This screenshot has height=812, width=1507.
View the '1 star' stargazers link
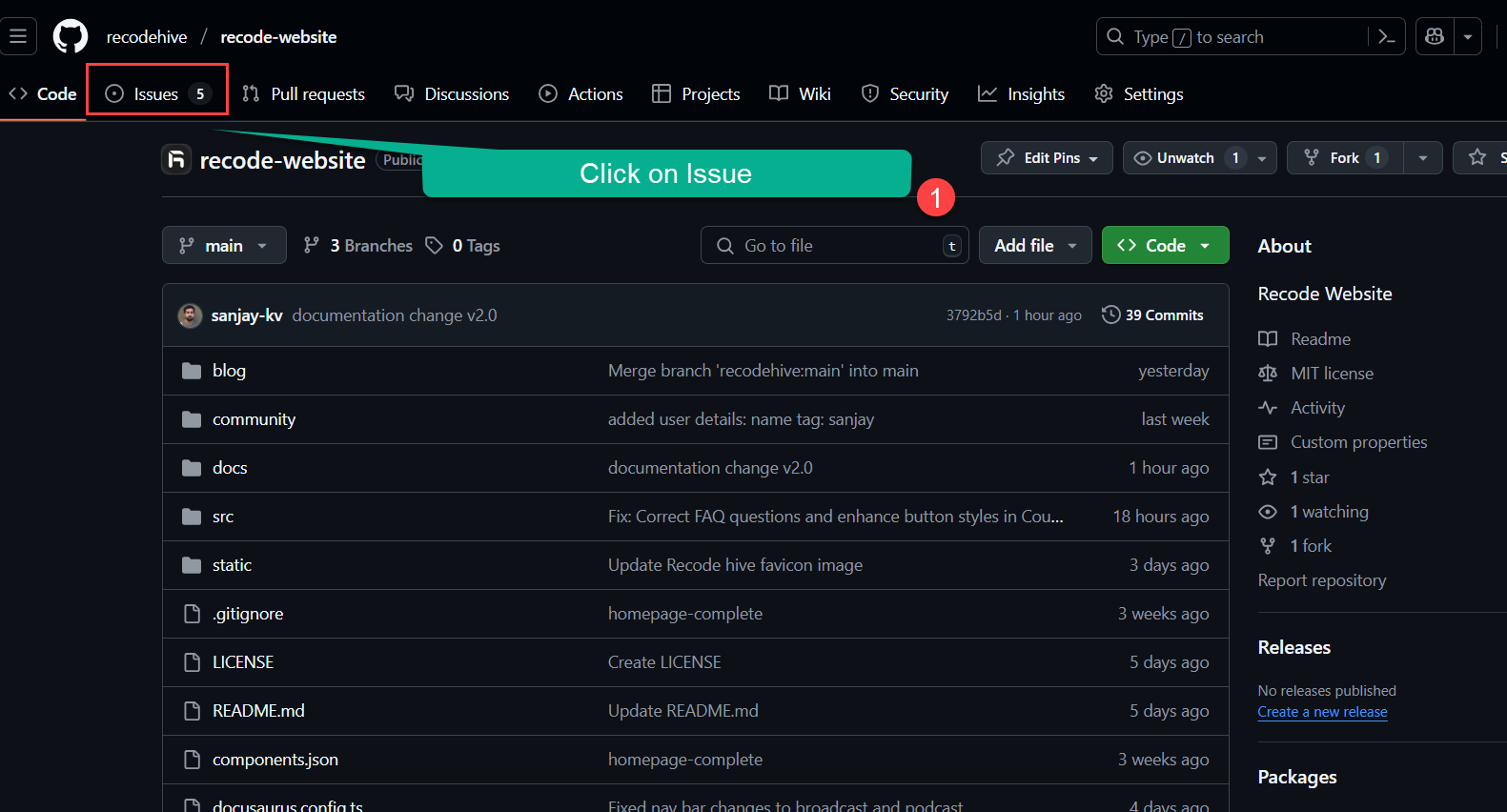pyautogui.click(x=1293, y=477)
